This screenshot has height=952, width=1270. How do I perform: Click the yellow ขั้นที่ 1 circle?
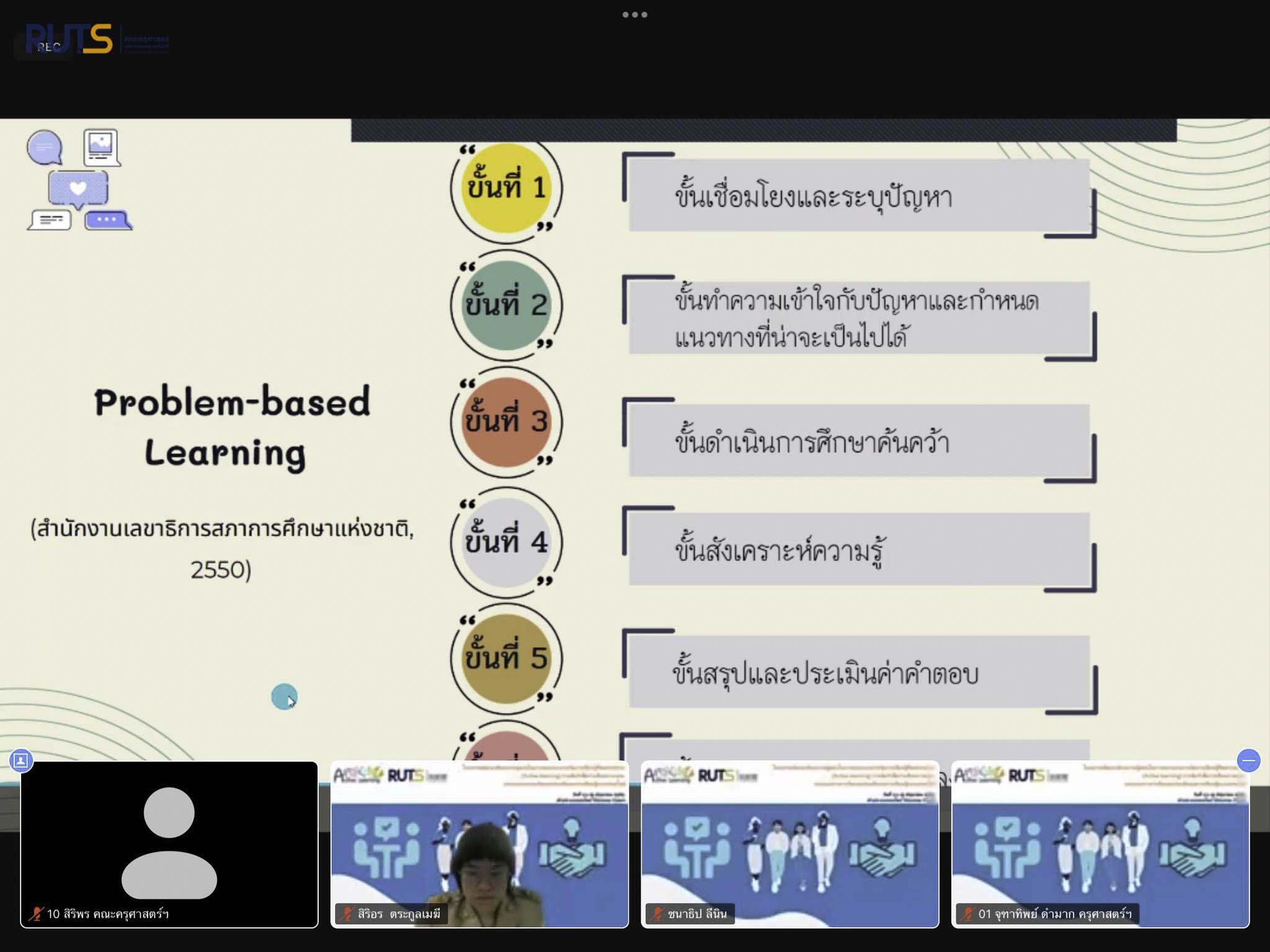click(506, 188)
